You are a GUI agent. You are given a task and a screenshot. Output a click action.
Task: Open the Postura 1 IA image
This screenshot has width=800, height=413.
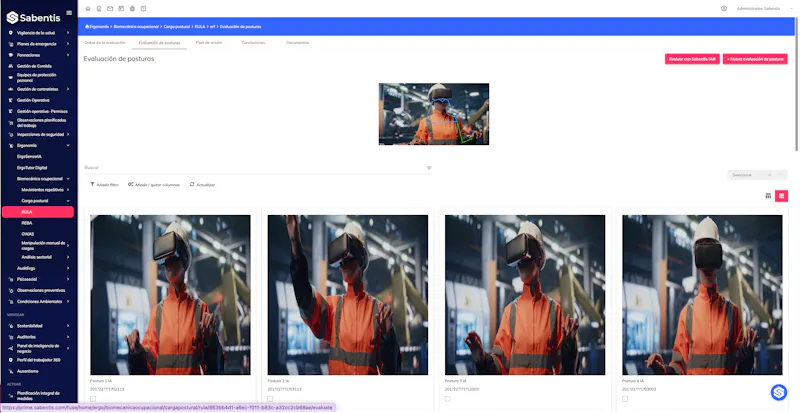tap(170, 295)
